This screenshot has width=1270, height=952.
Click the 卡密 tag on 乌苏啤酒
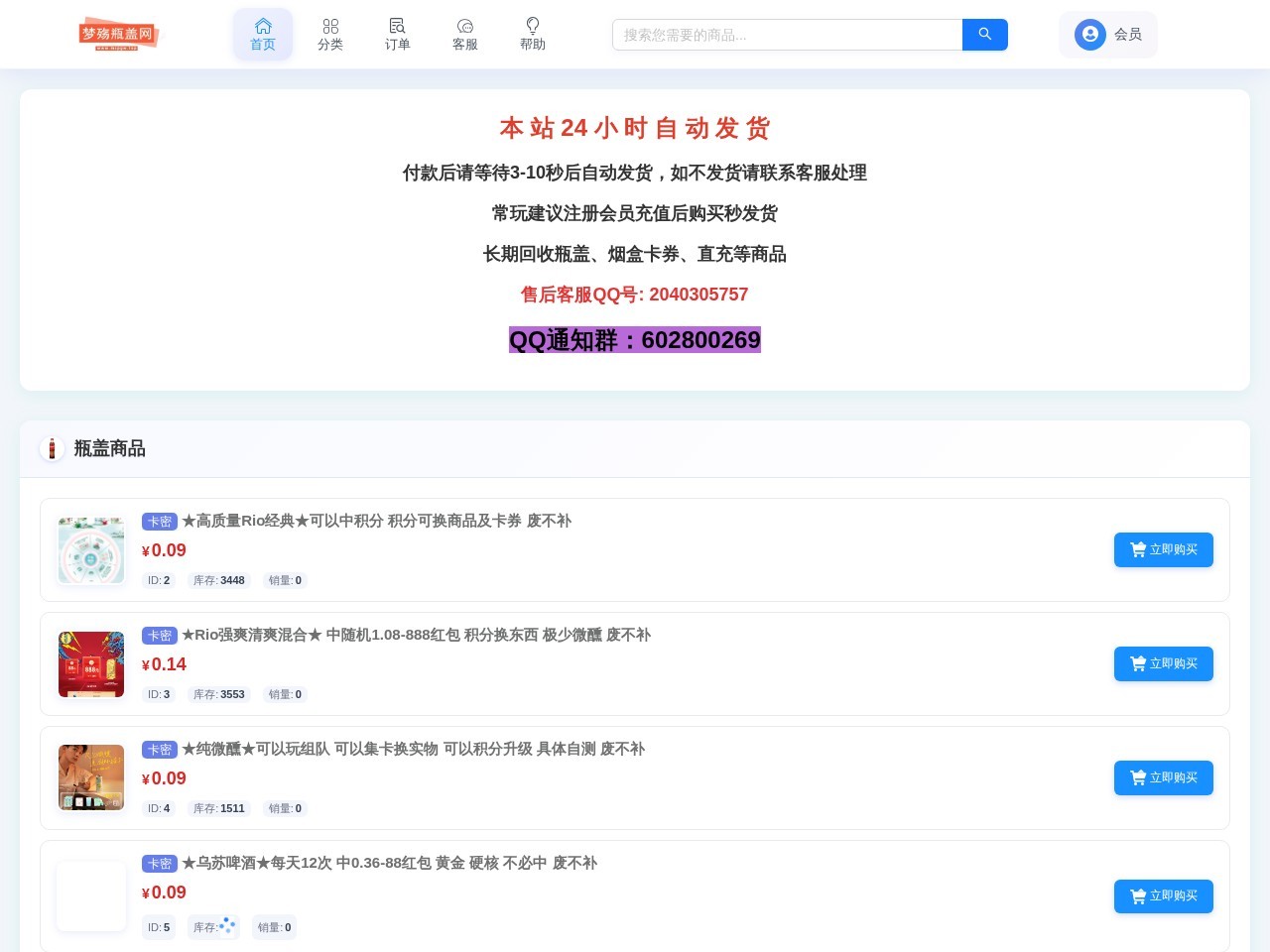coord(160,864)
